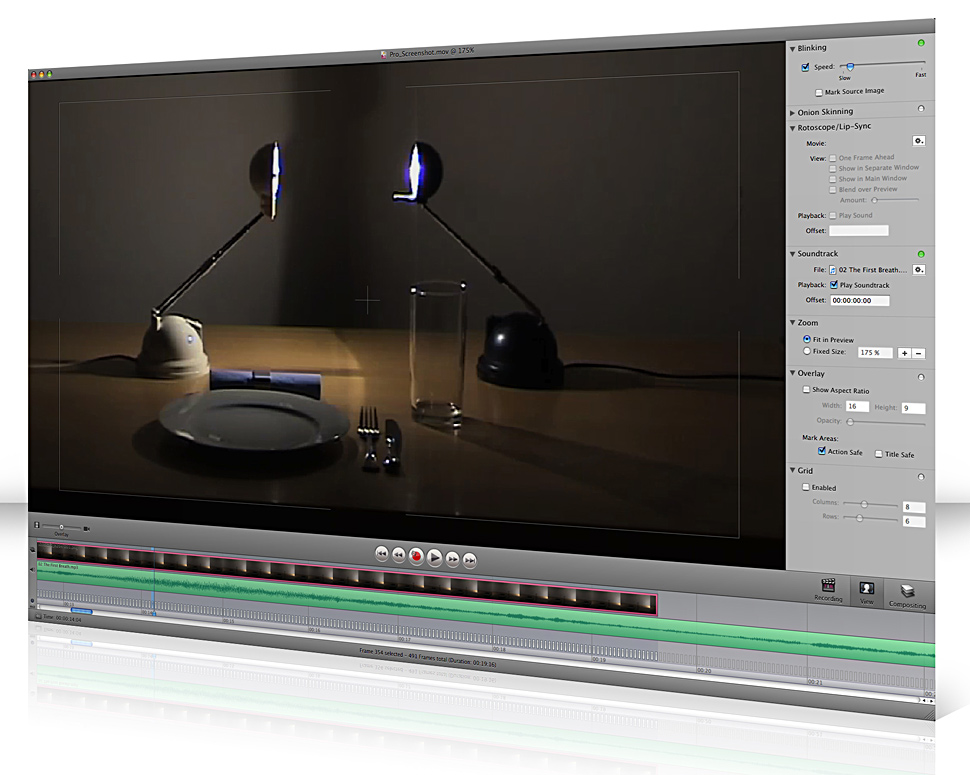Viewport: 970px width, 775px height.
Task: Step forward with the fast-forward button
Action: coord(453,559)
